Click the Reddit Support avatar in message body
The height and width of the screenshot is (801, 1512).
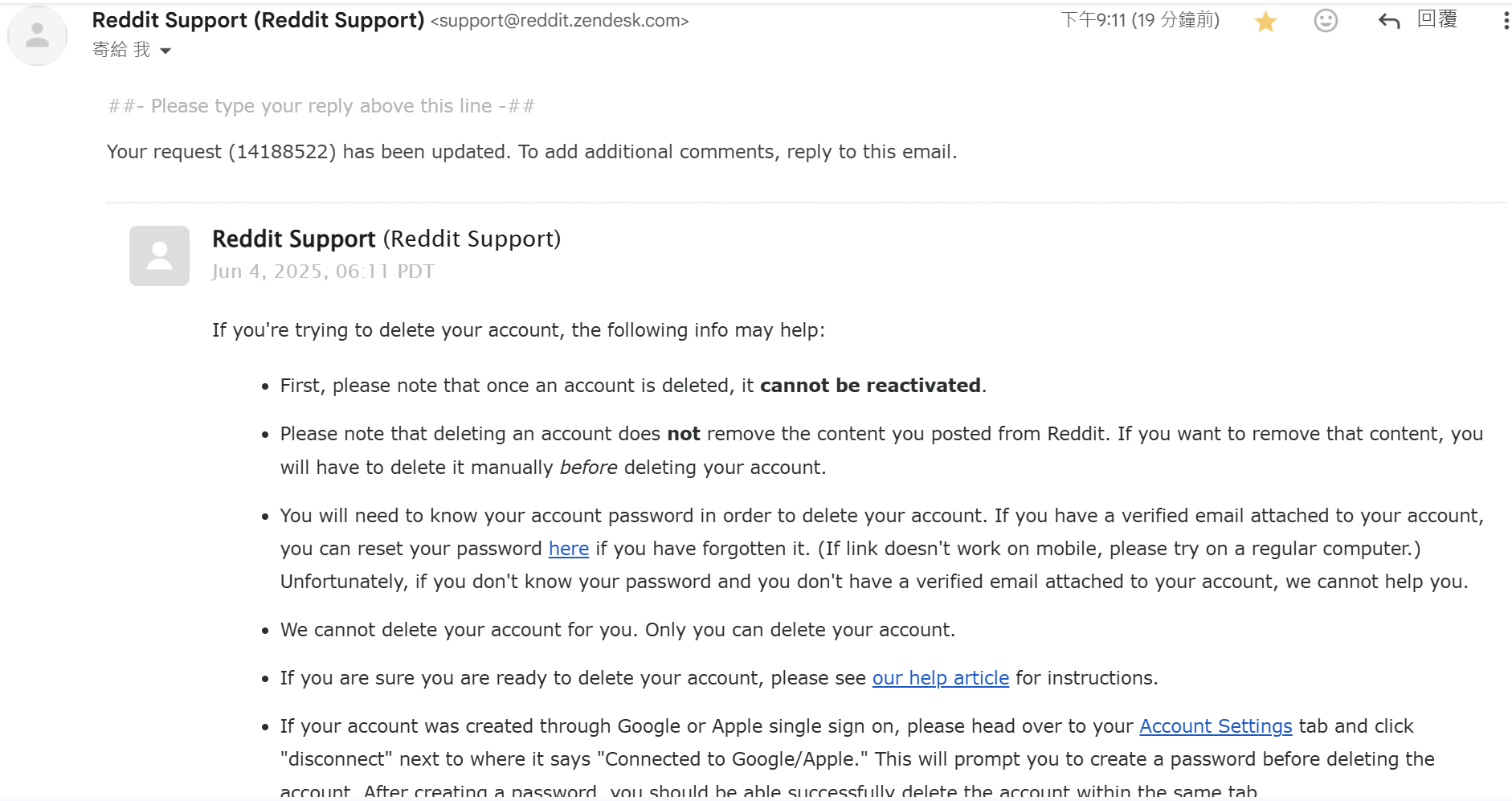pos(159,255)
